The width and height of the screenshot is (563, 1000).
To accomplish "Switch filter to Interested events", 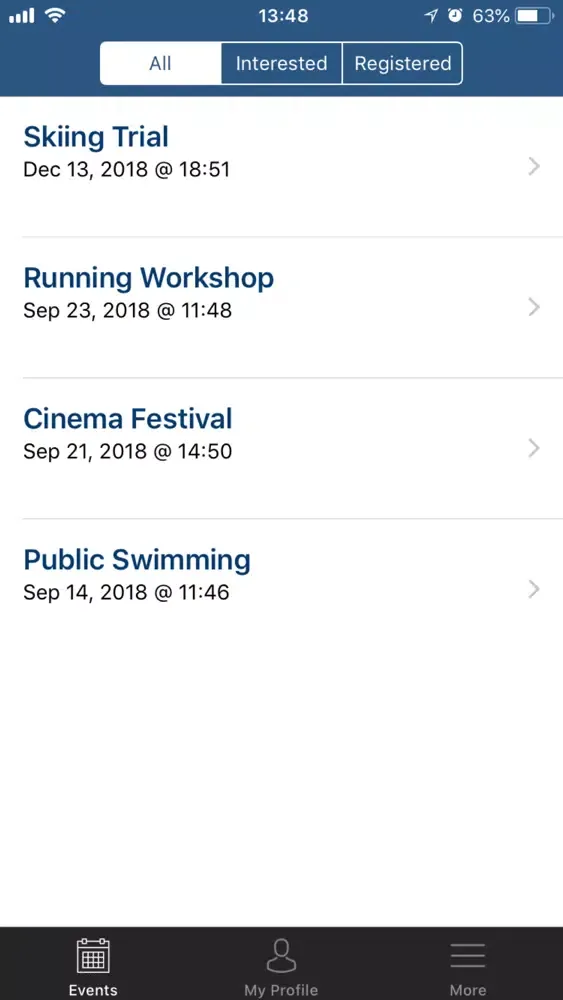I will point(282,63).
